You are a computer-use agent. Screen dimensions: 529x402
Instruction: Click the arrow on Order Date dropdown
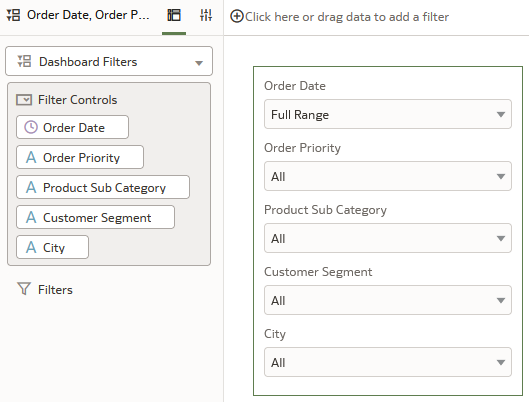(x=501, y=115)
